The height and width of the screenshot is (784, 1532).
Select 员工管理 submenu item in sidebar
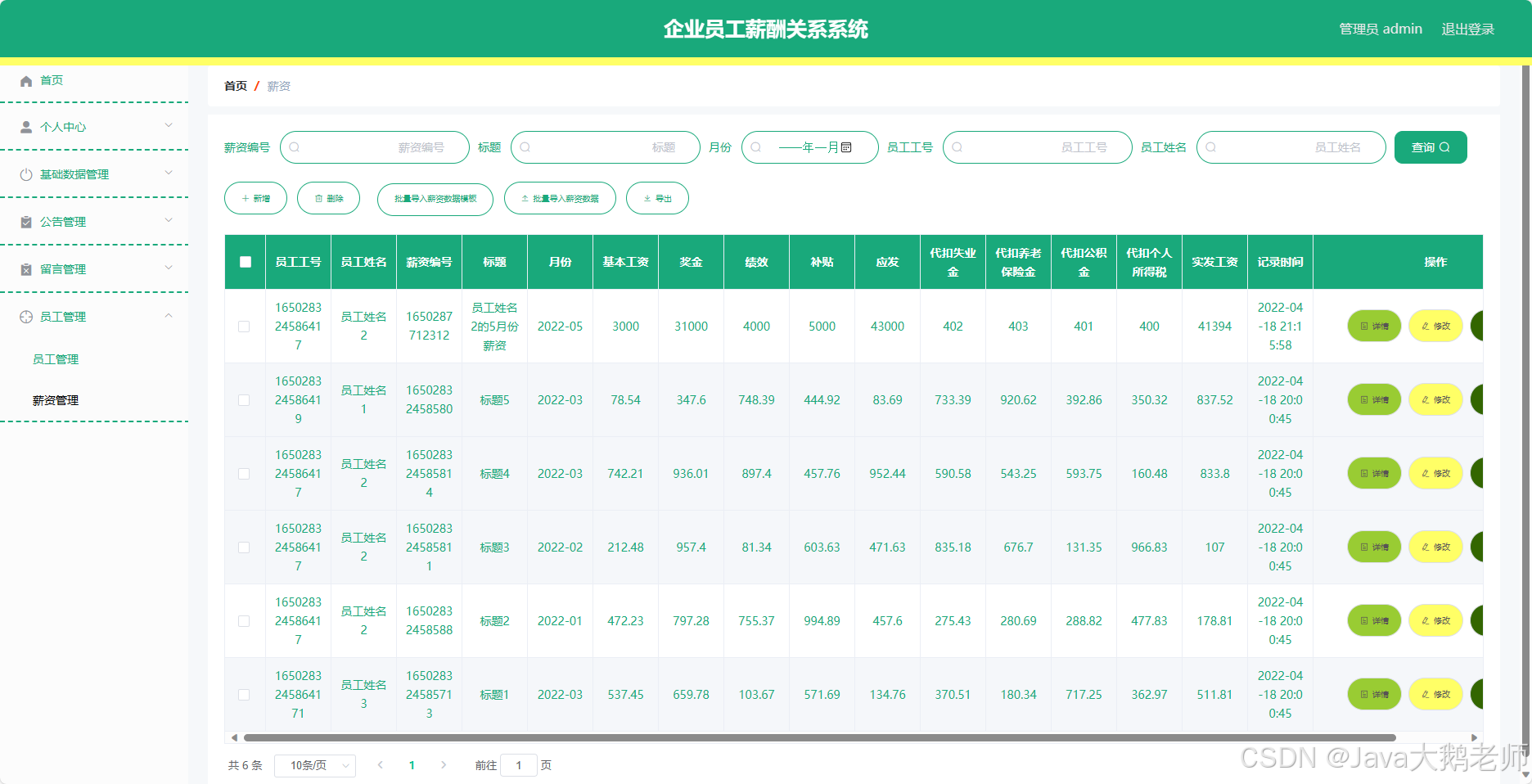pyautogui.click(x=55, y=358)
